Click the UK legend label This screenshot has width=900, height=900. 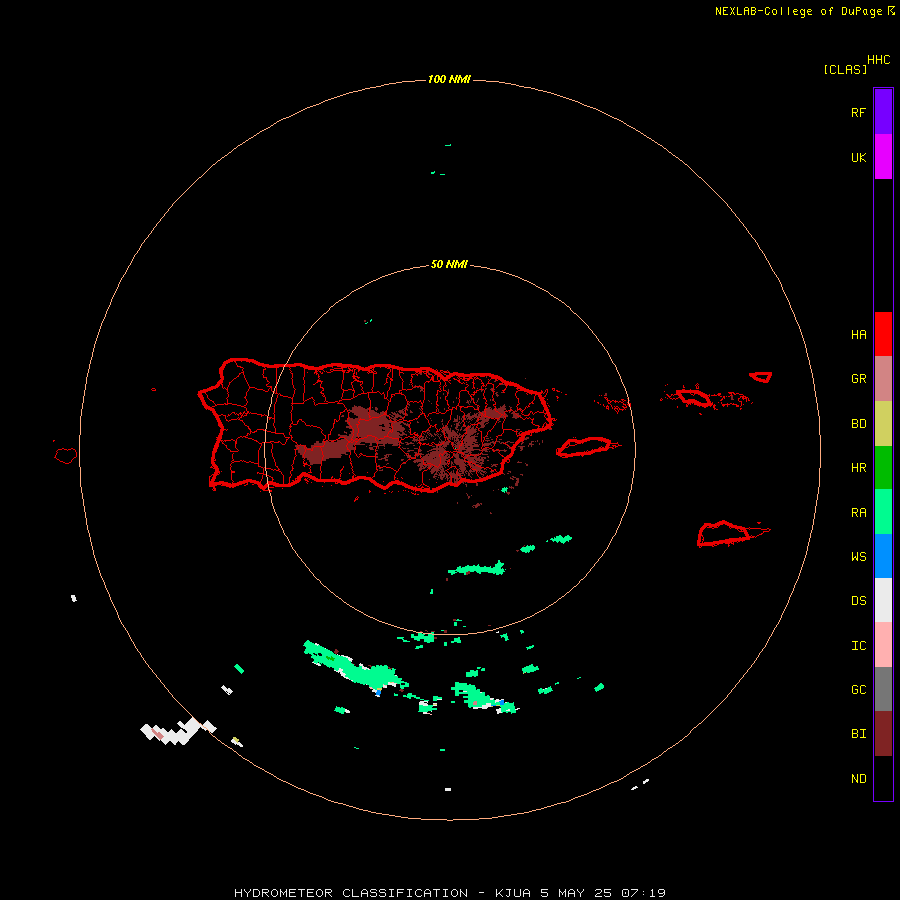pos(858,157)
